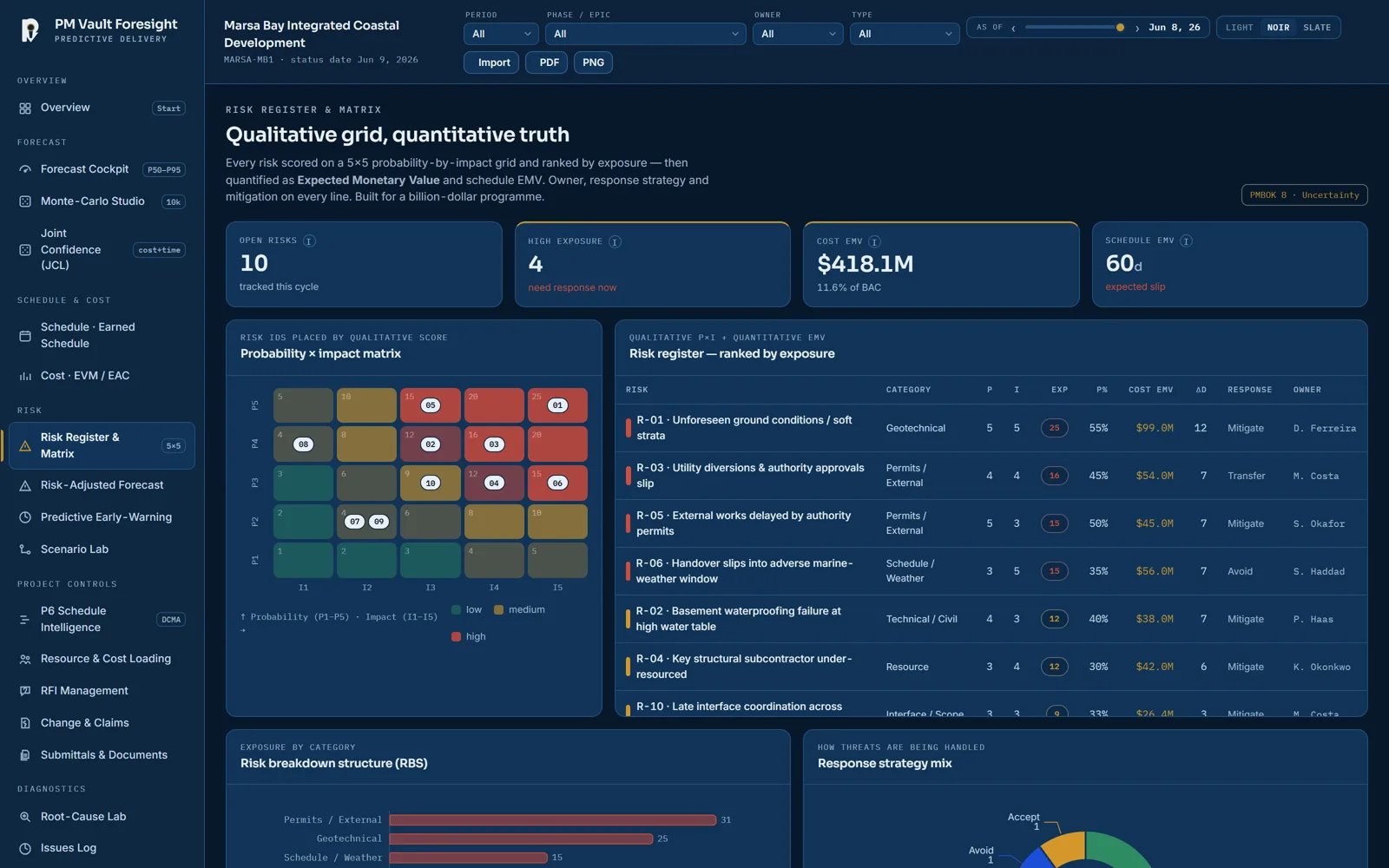Click the info icon beside Schedule EMV
The width and height of the screenshot is (1389, 868).
coord(1186,240)
